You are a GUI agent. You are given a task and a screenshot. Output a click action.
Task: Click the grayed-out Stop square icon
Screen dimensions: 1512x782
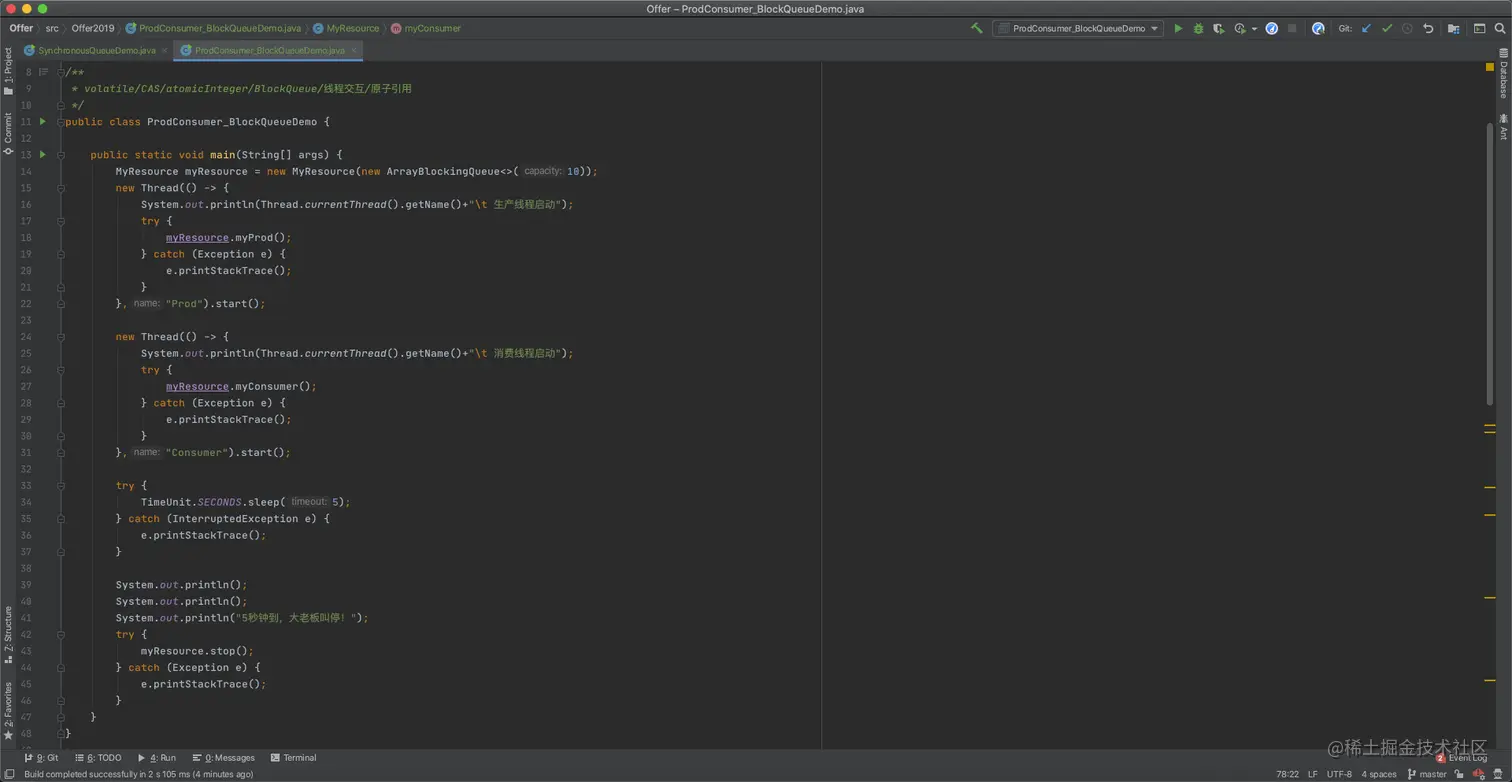pyautogui.click(x=1292, y=29)
